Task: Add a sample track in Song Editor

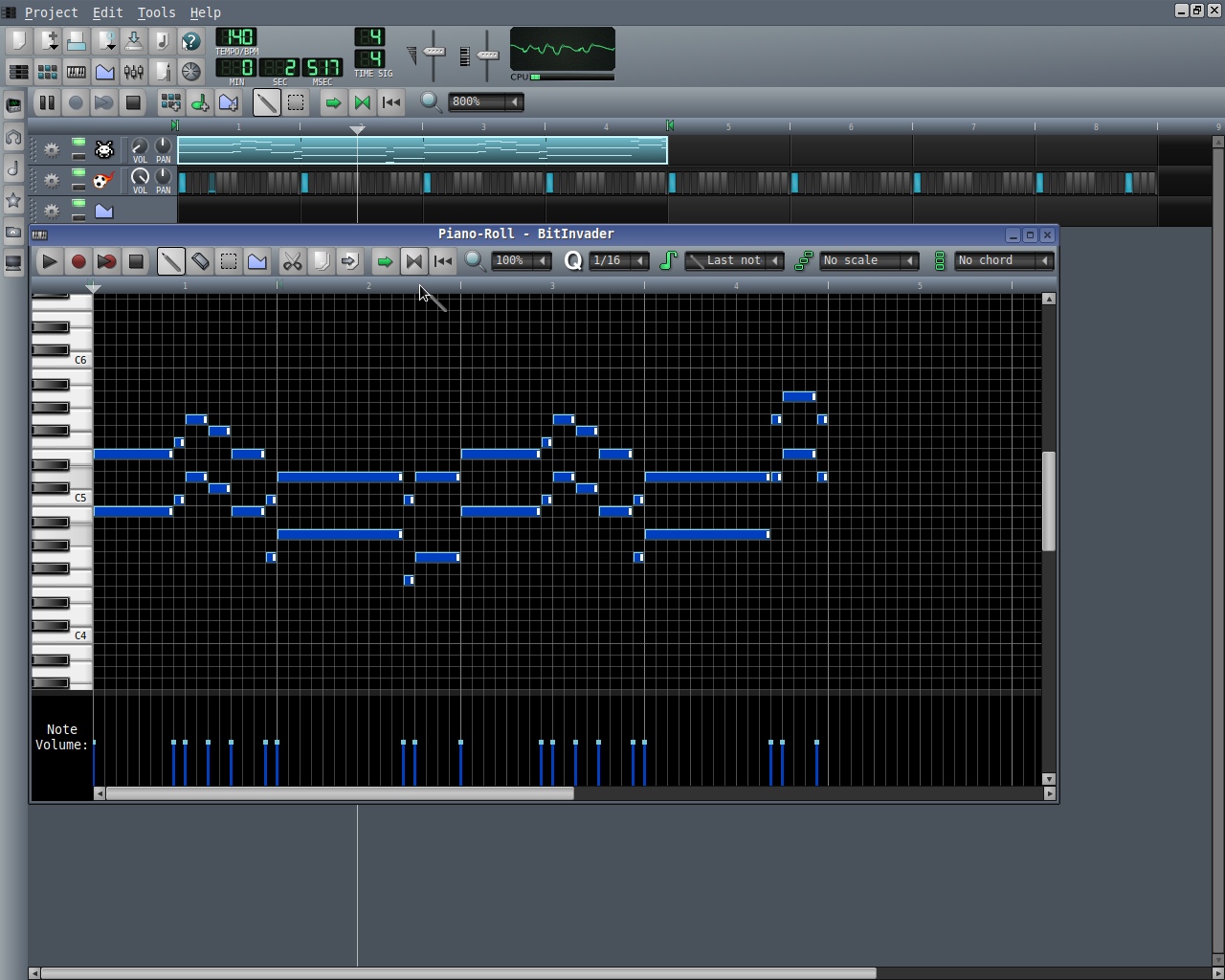Action: tap(200, 102)
